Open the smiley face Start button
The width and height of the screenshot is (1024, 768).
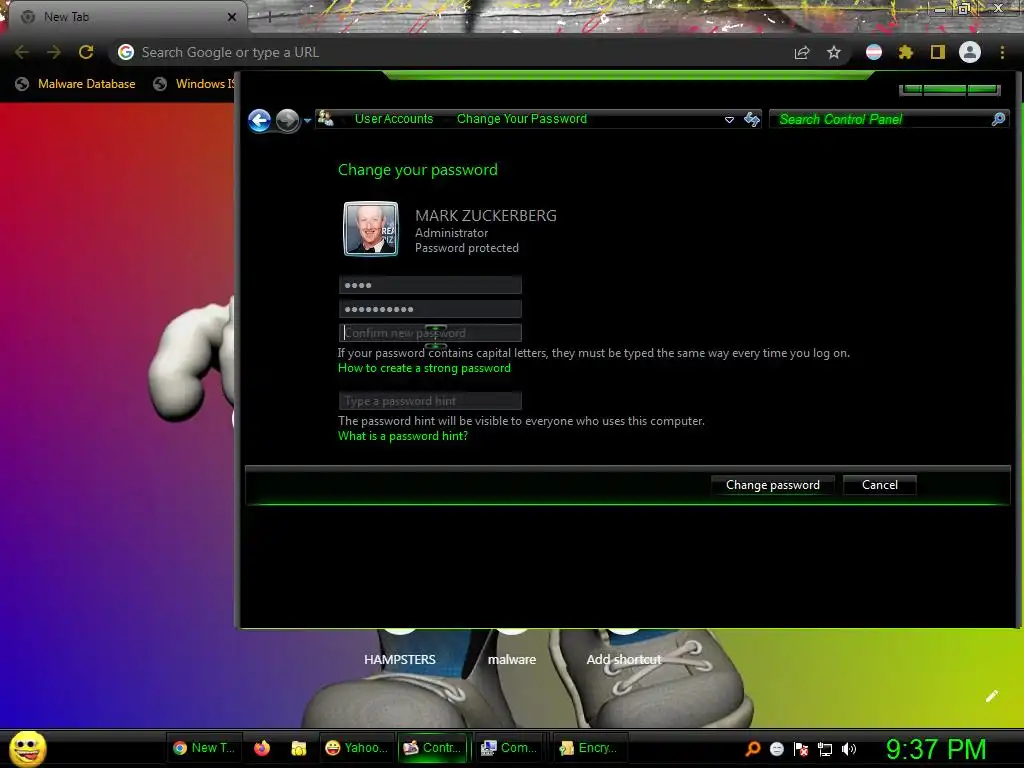point(28,748)
